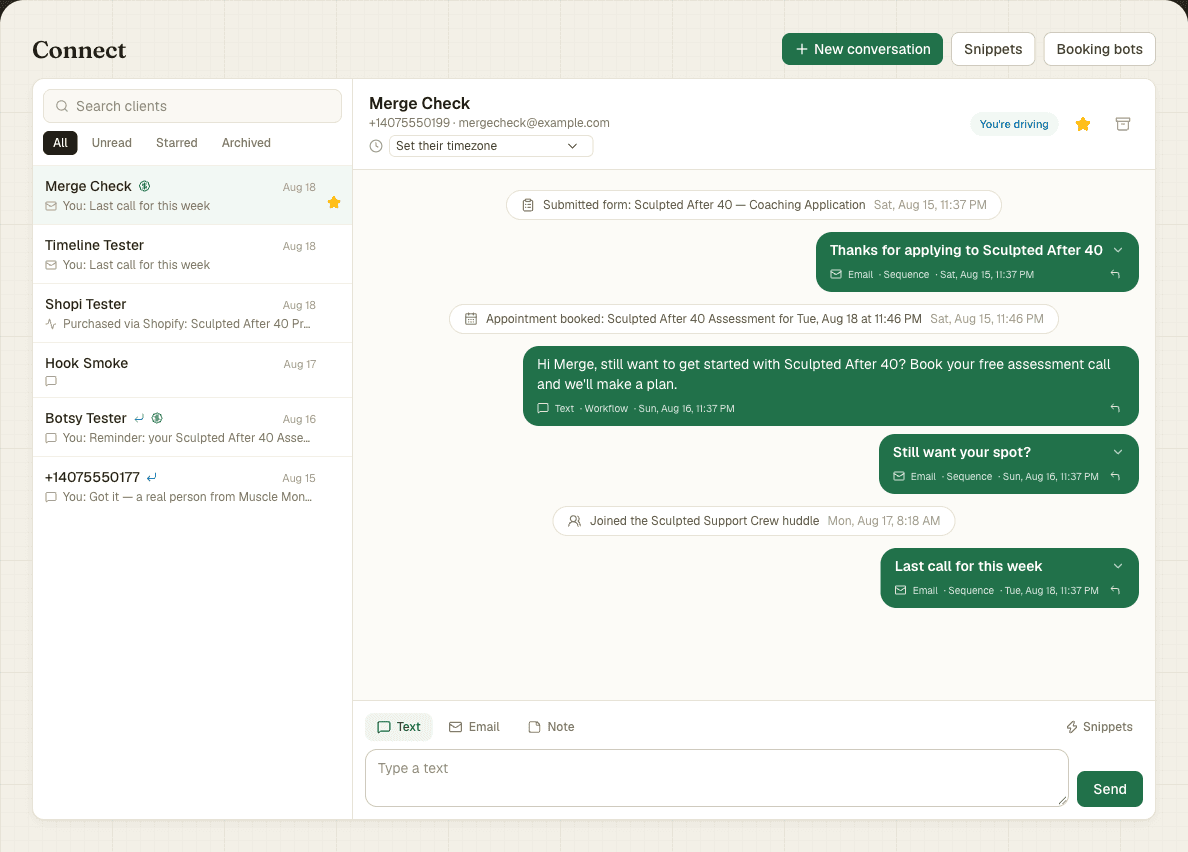Reply to the Last call for this week email
This screenshot has width=1188, height=852.
coord(1115,591)
